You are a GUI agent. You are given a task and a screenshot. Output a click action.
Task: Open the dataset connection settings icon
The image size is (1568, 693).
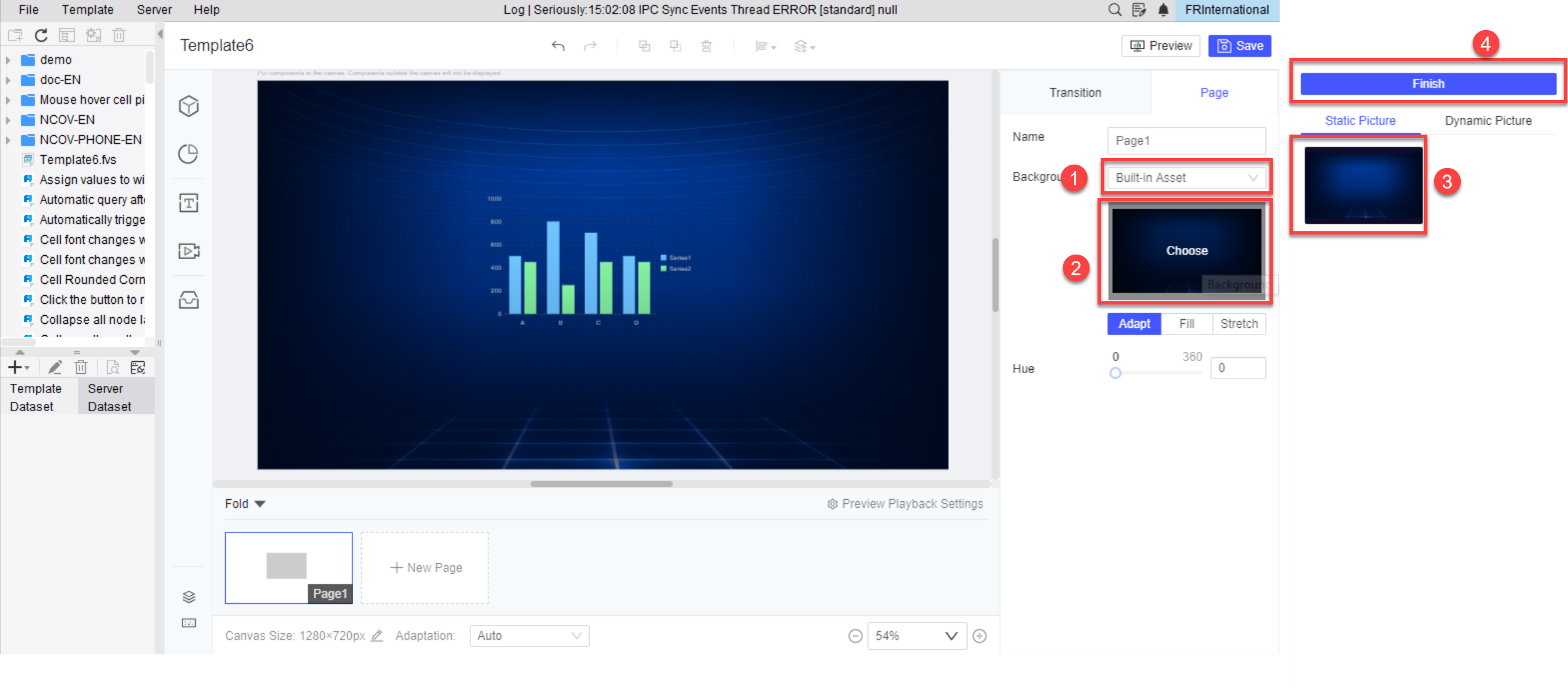pyautogui.click(x=138, y=367)
